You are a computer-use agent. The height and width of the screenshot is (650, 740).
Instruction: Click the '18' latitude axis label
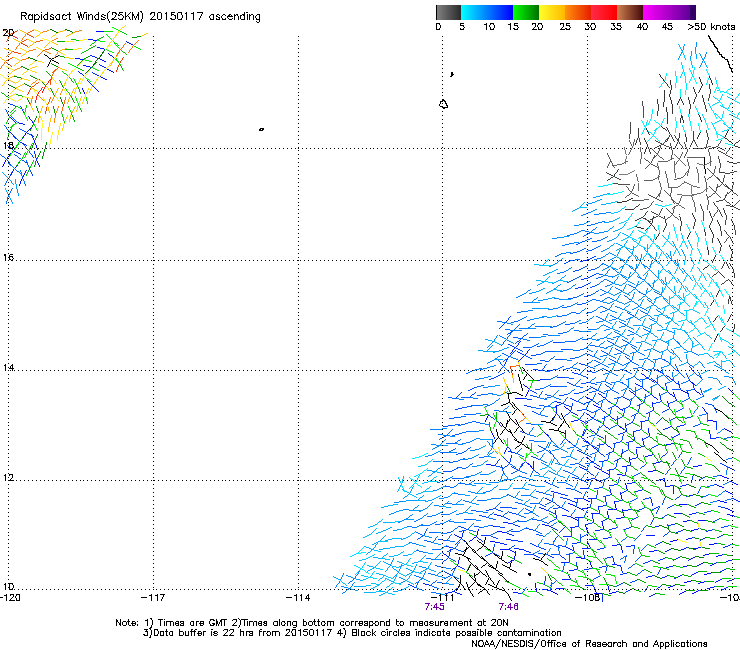click(8, 145)
